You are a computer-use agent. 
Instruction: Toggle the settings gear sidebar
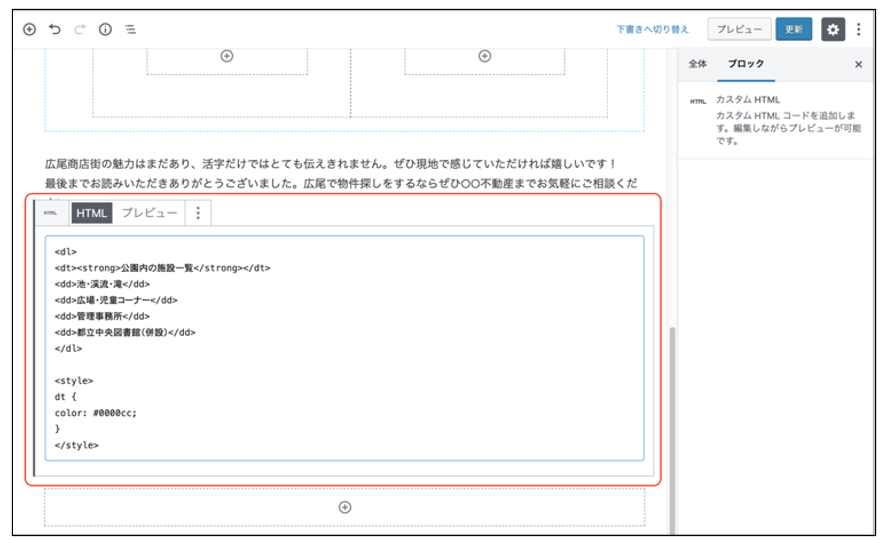pos(833,29)
